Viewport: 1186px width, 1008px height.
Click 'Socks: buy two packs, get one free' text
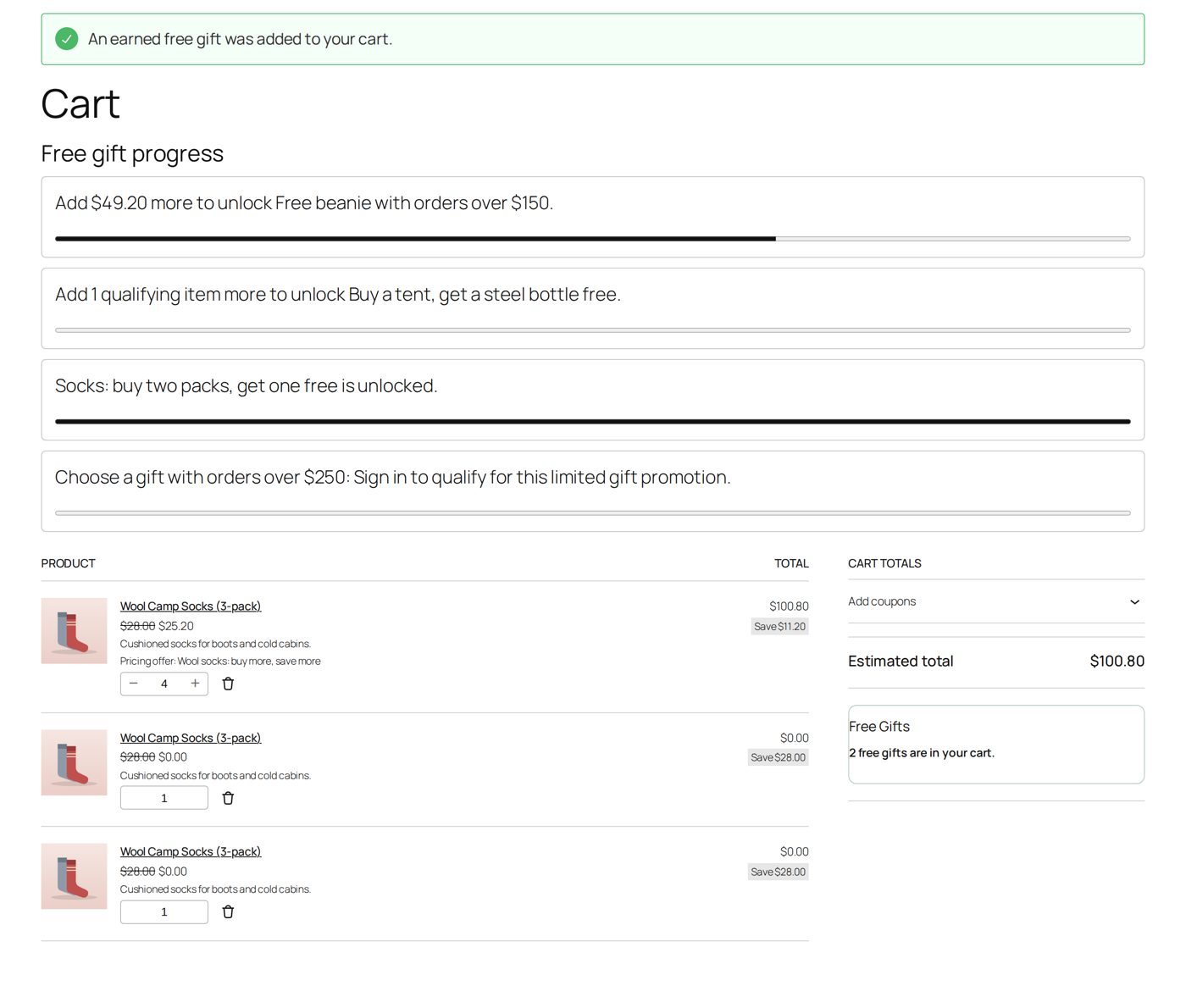coord(247,386)
